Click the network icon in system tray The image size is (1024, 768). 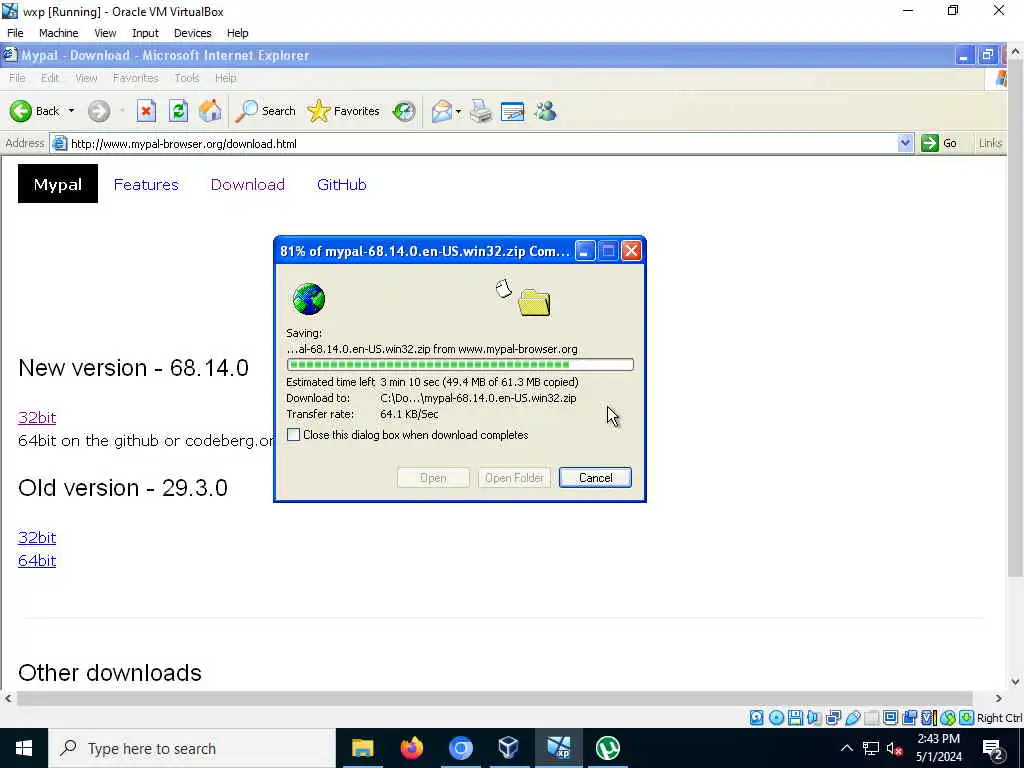pyautogui.click(x=871, y=748)
